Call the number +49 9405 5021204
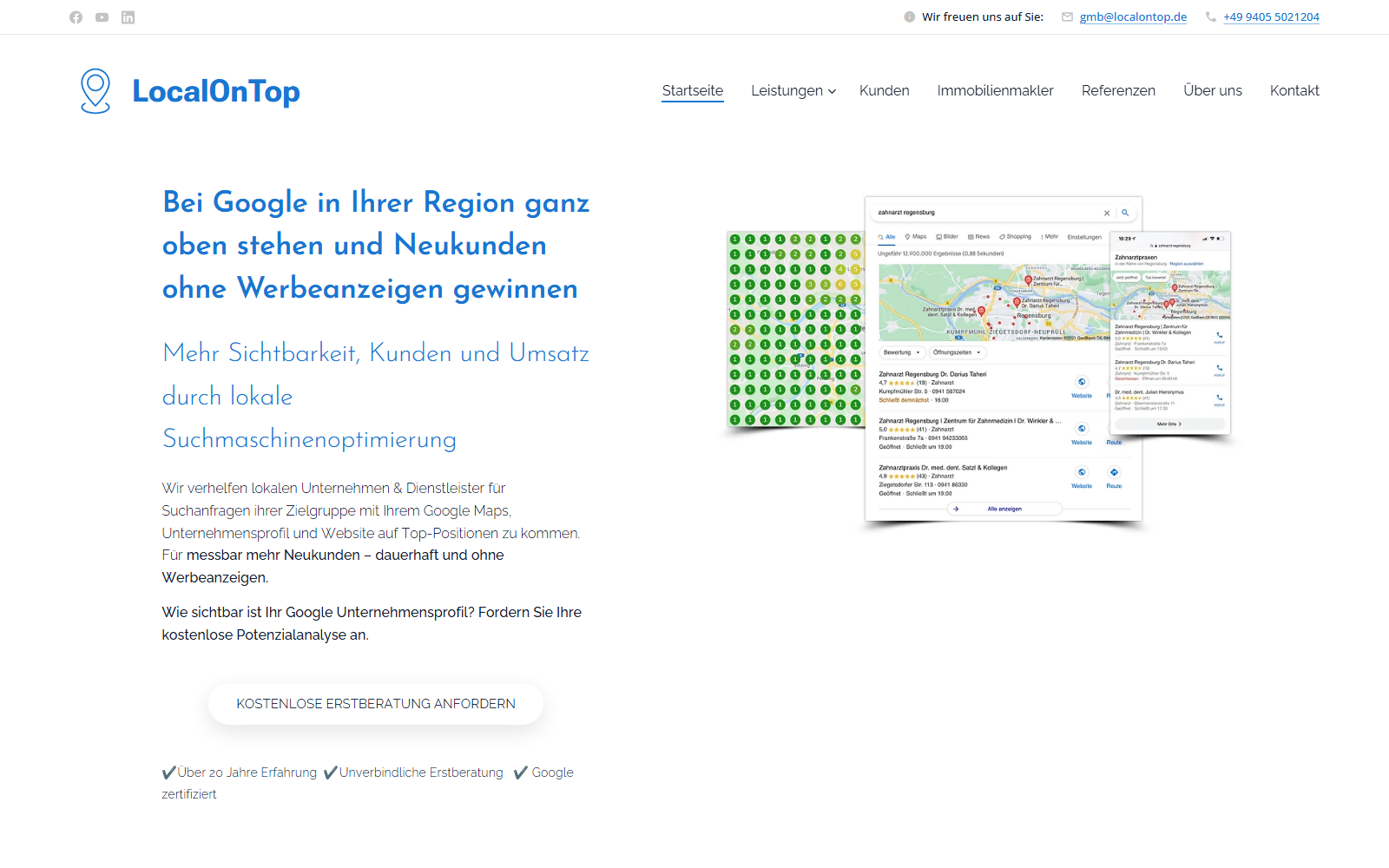The height and width of the screenshot is (868, 1389). click(x=1271, y=16)
